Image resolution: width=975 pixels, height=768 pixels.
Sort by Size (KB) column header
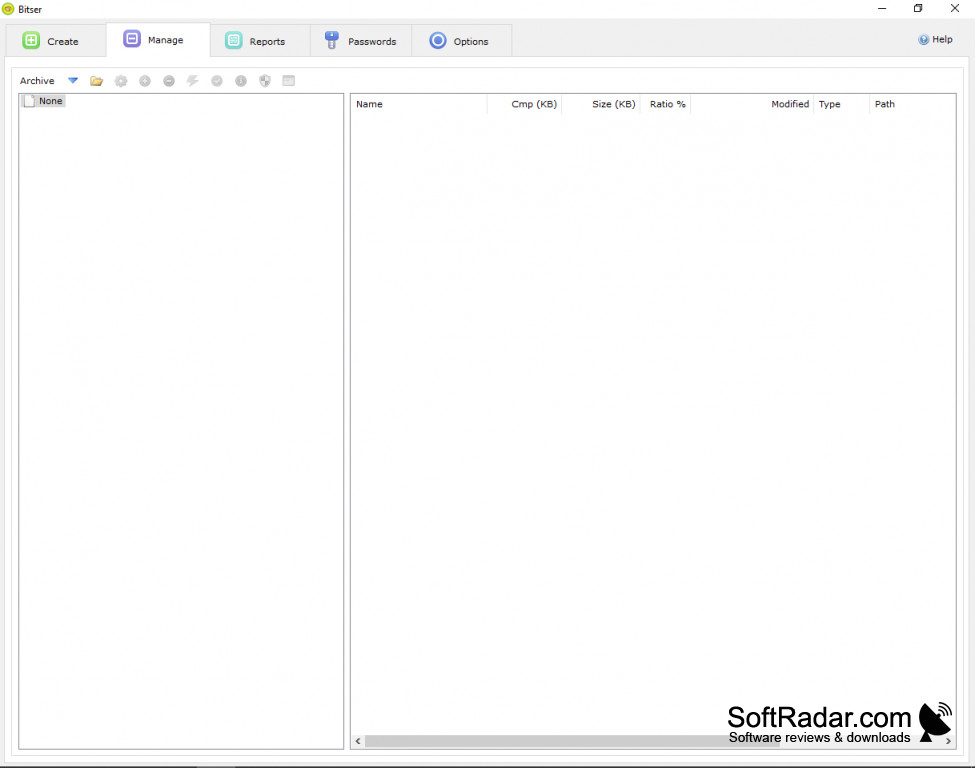tap(601, 104)
